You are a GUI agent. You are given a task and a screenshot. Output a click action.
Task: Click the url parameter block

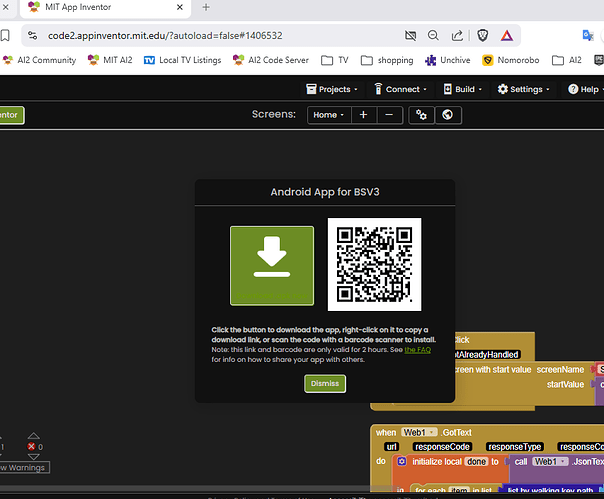pos(391,447)
